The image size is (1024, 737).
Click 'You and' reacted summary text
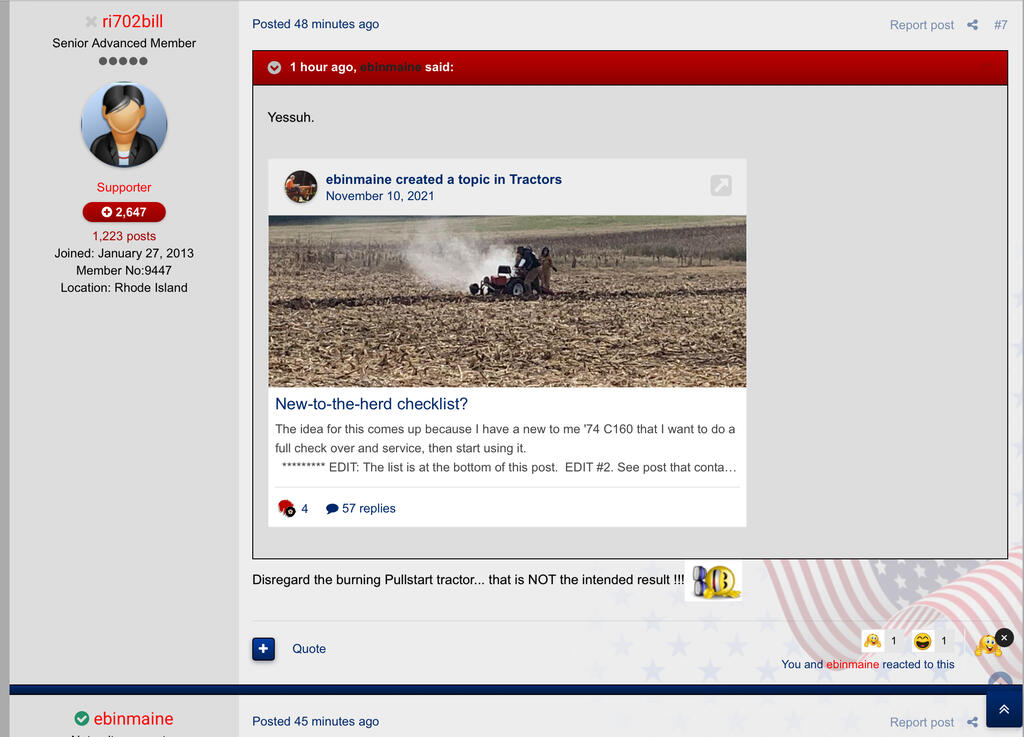[802, 665]
